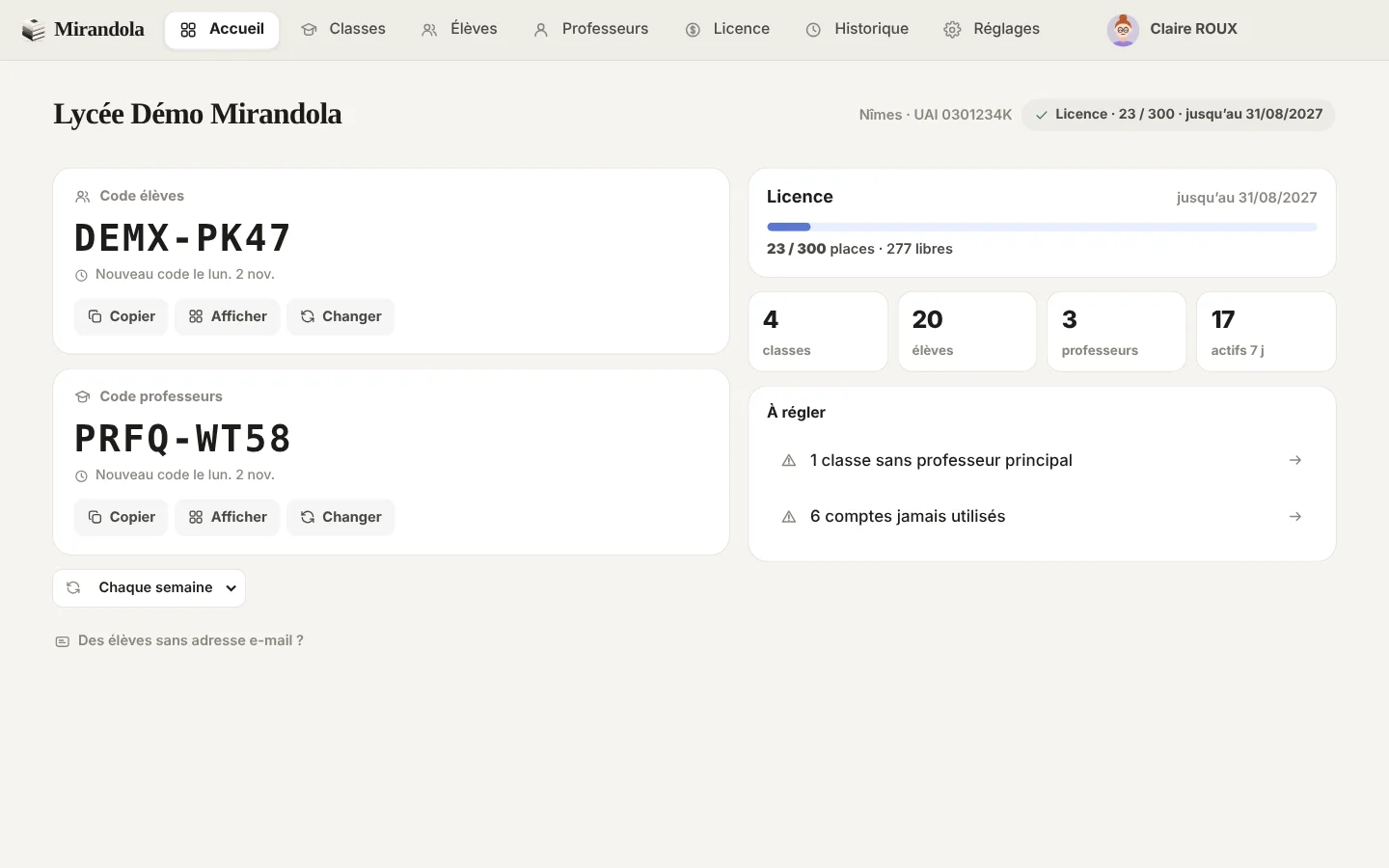Click the À régler heading
1389x868 pixels.
click(x=796, y=413)
